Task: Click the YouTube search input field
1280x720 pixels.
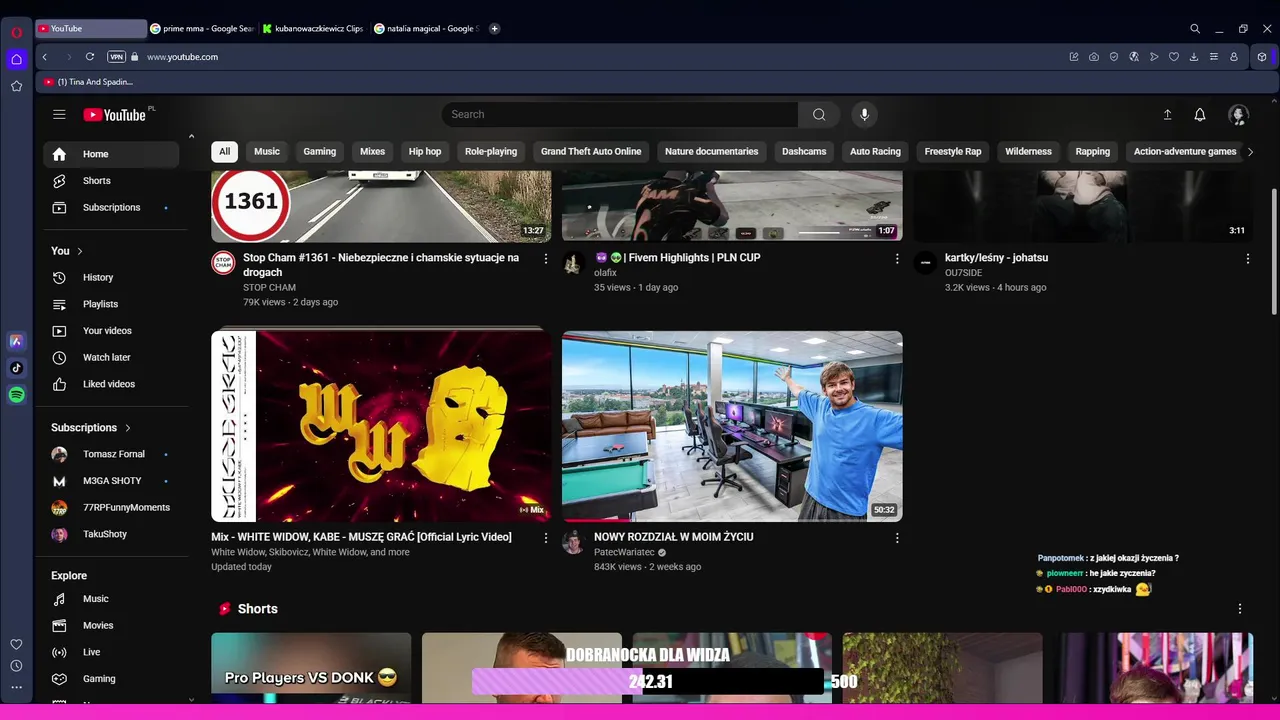Action: coord(620,115)
